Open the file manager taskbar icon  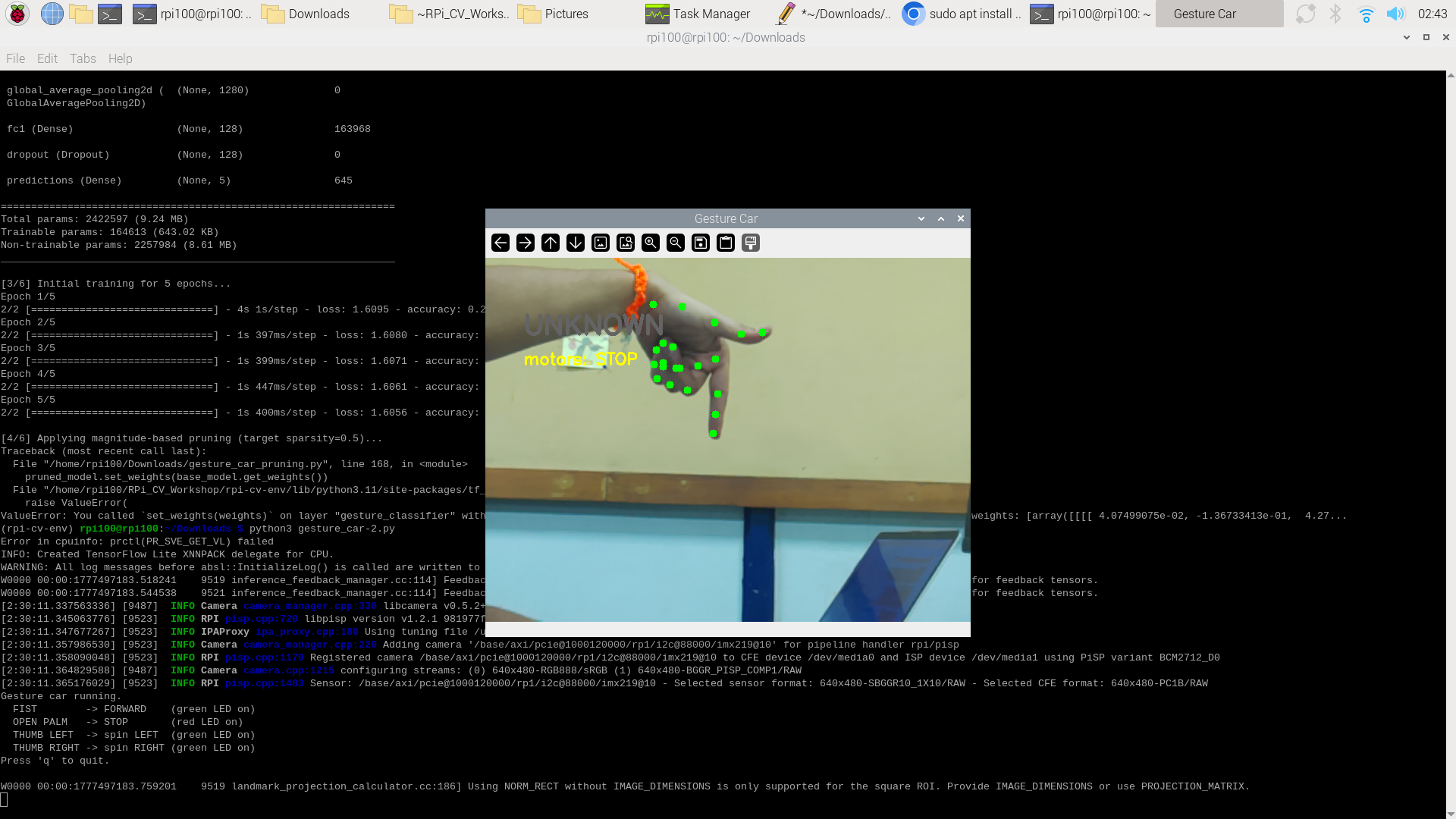point(80,14)
